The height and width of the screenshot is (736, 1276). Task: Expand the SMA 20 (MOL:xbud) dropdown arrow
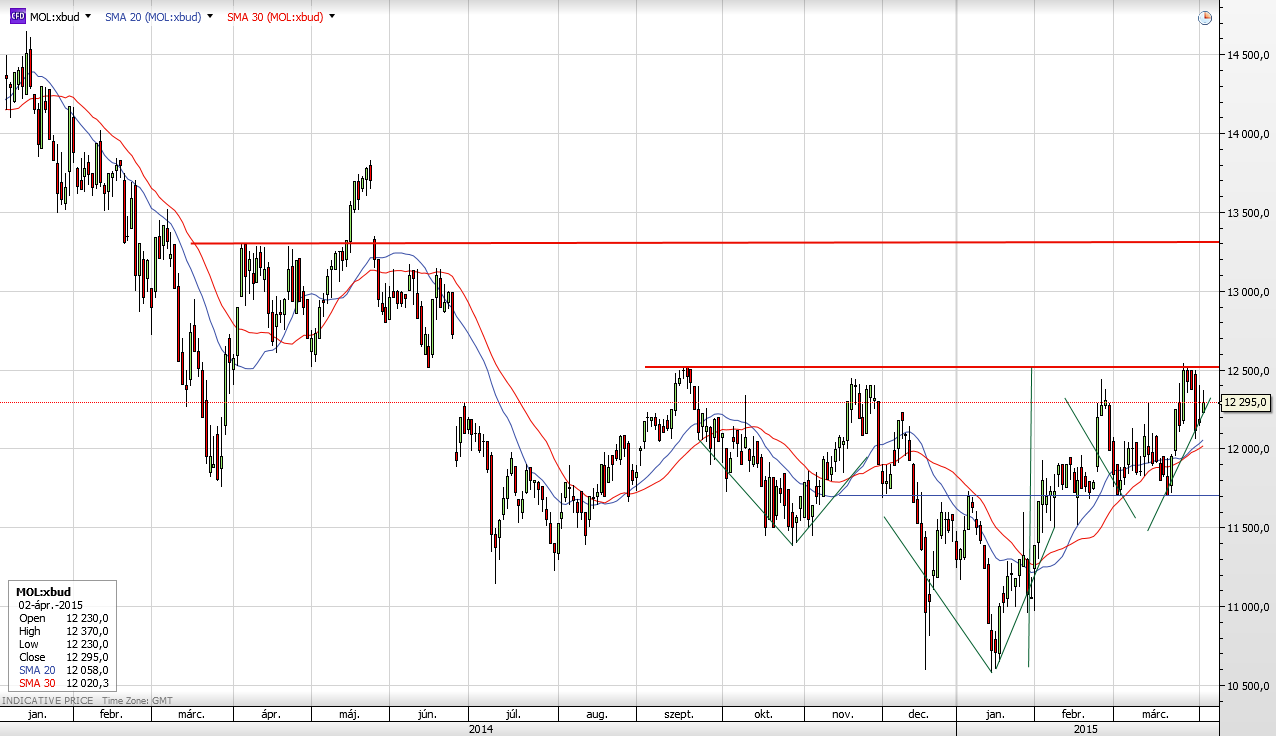click(210, 17)
